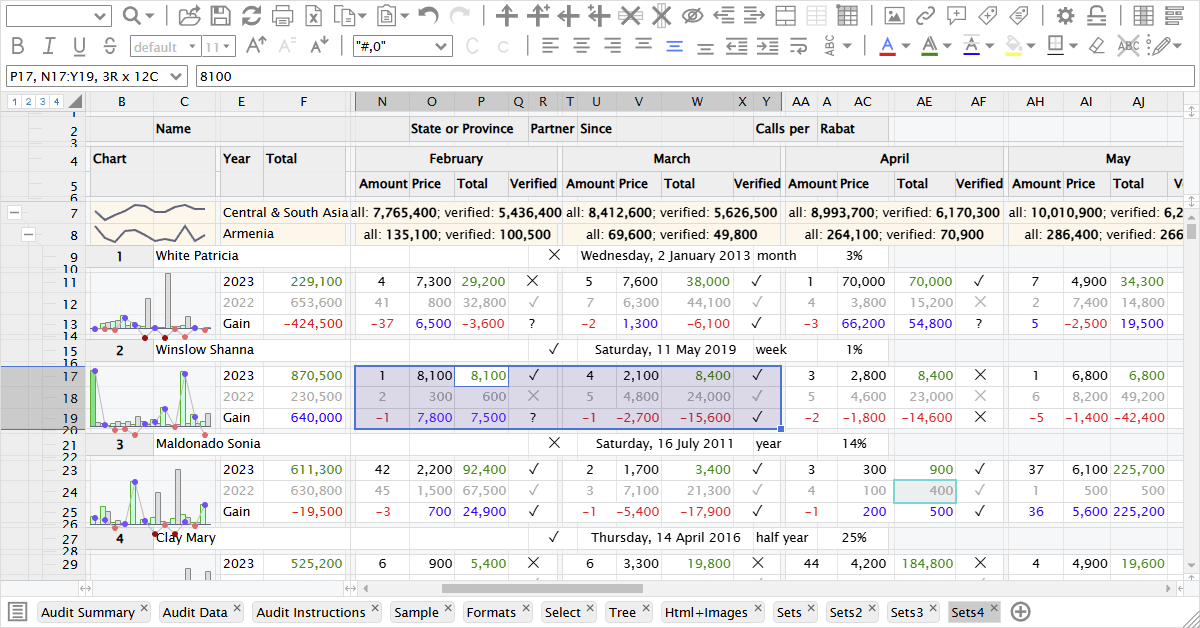The image size is (1200, 628).
Task: Click outline level 2 button
Action: [x=29, y=101]
